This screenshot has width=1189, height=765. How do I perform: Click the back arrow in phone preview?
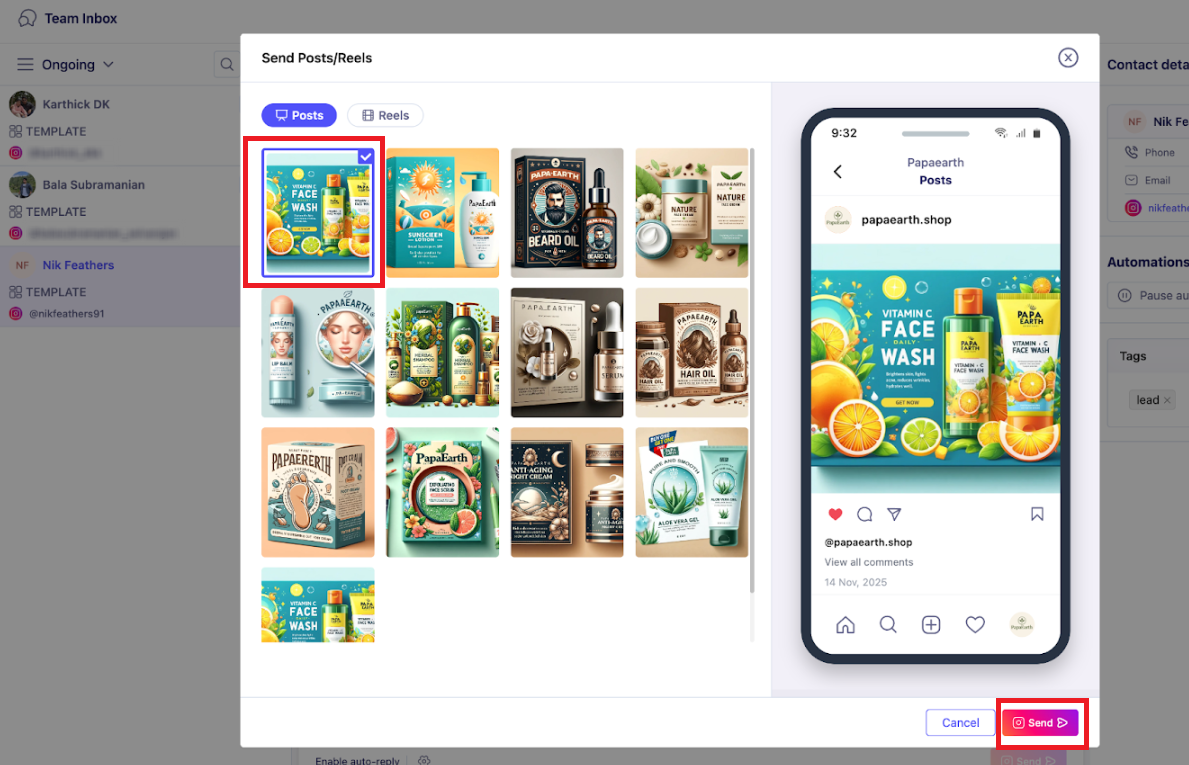click(x=838, y=171)
